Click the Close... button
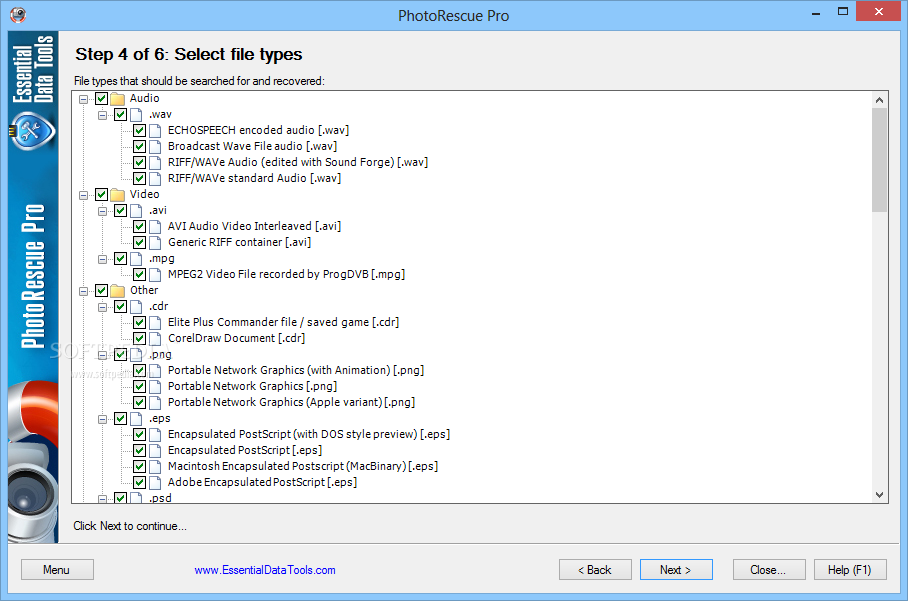Viewport: 908px width, 601px height. pyautogui.click(x=768, y=570)
